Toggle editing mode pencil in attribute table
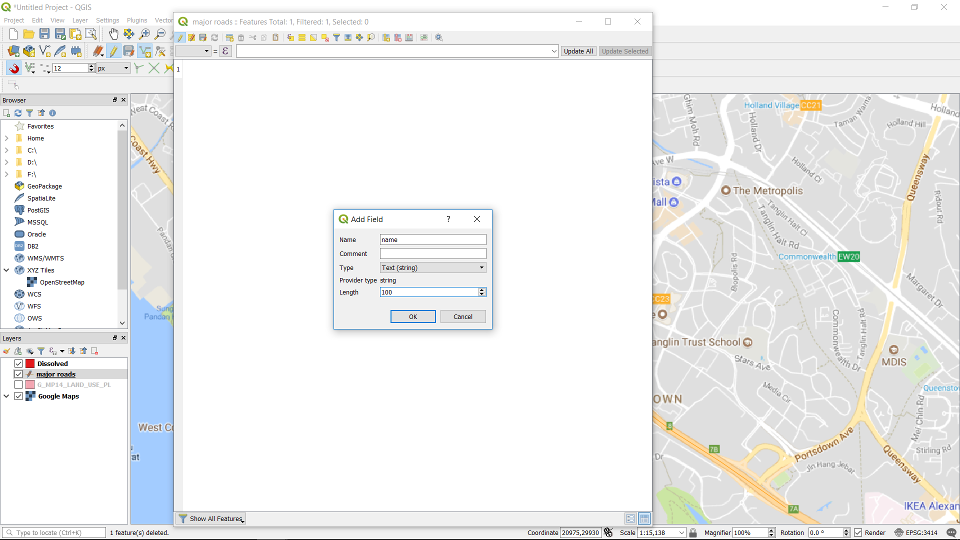The height and width of the screenshot is (540, 960). point(180,37)
